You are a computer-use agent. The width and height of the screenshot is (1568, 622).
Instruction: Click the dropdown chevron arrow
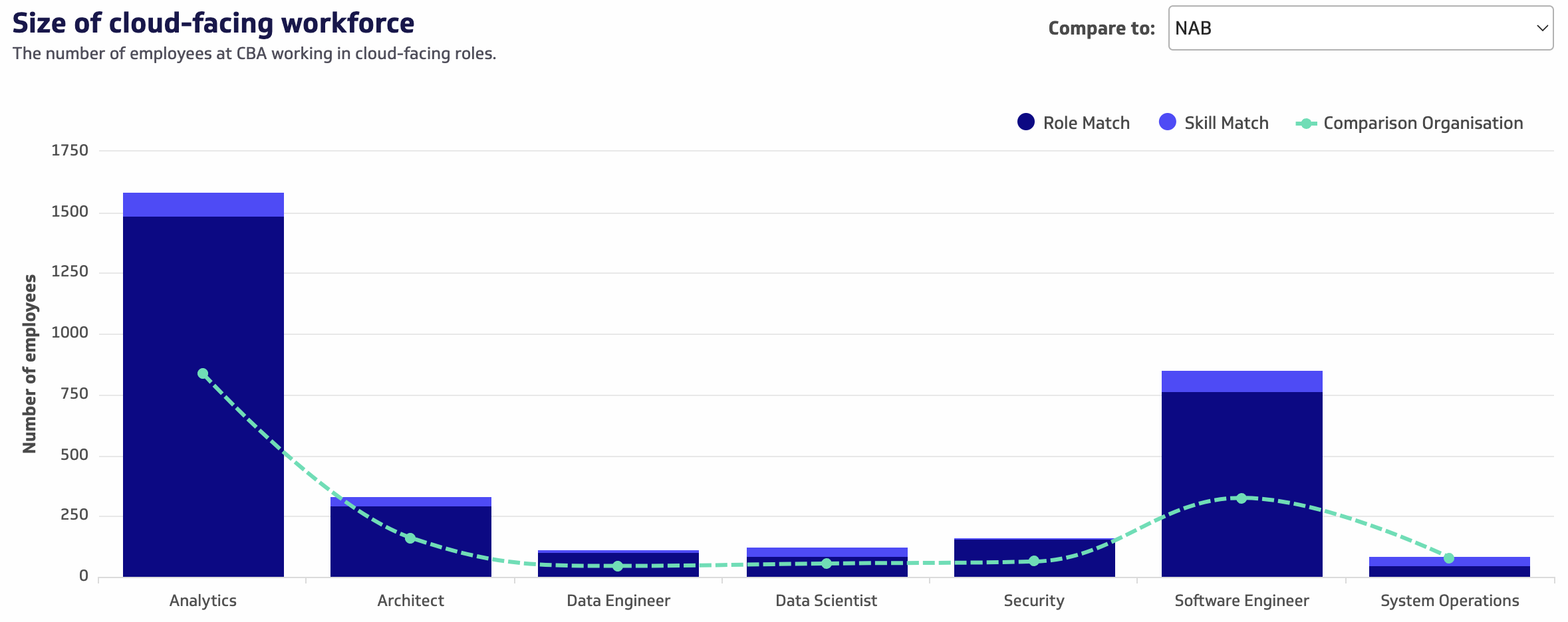(1542, 28)
